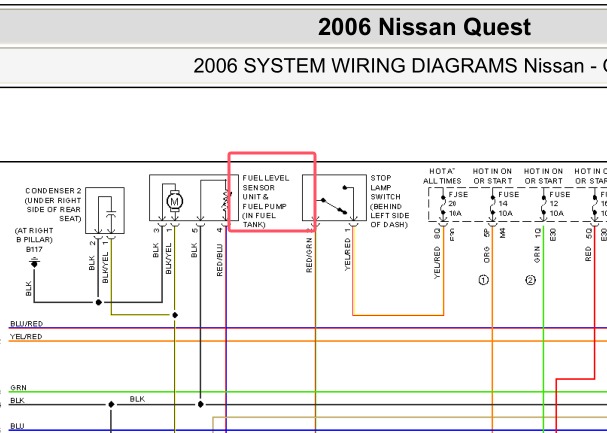Click the 'BLK' label between the bottom junction dots
The width and height of the screenshot is (607, 433).
[137, 399]
